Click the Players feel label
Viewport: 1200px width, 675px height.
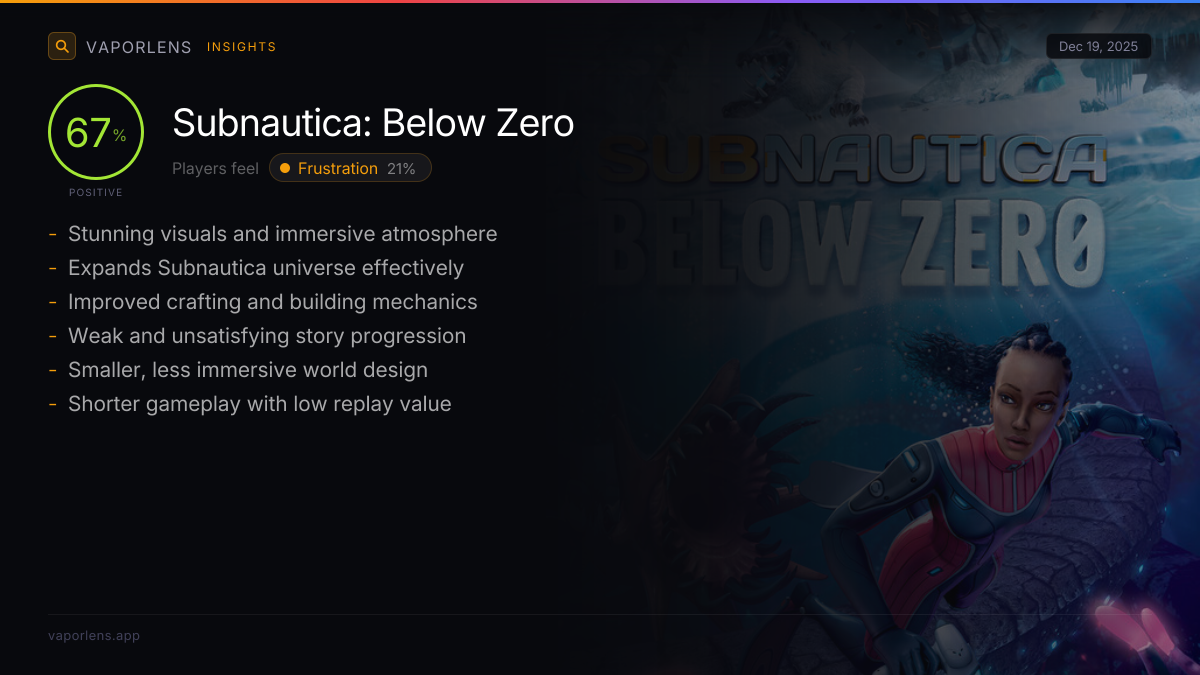click(215, 168)
